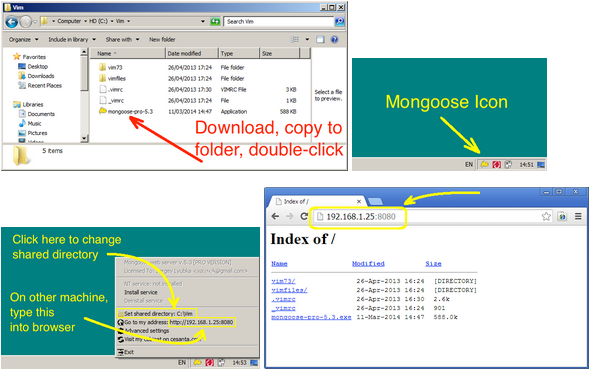590x370 pixels.
Task: Choose Install service in Mongoose menu
Action: click(141, 292)
